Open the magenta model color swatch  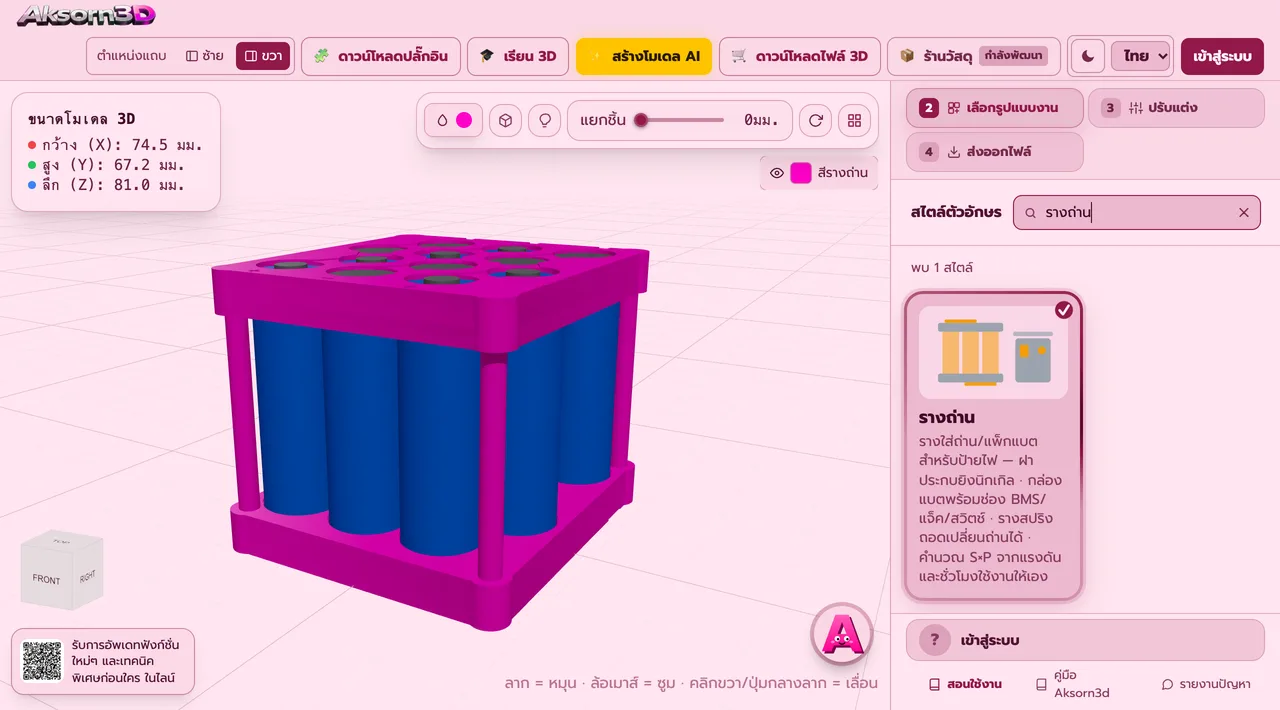coord(464,120)
